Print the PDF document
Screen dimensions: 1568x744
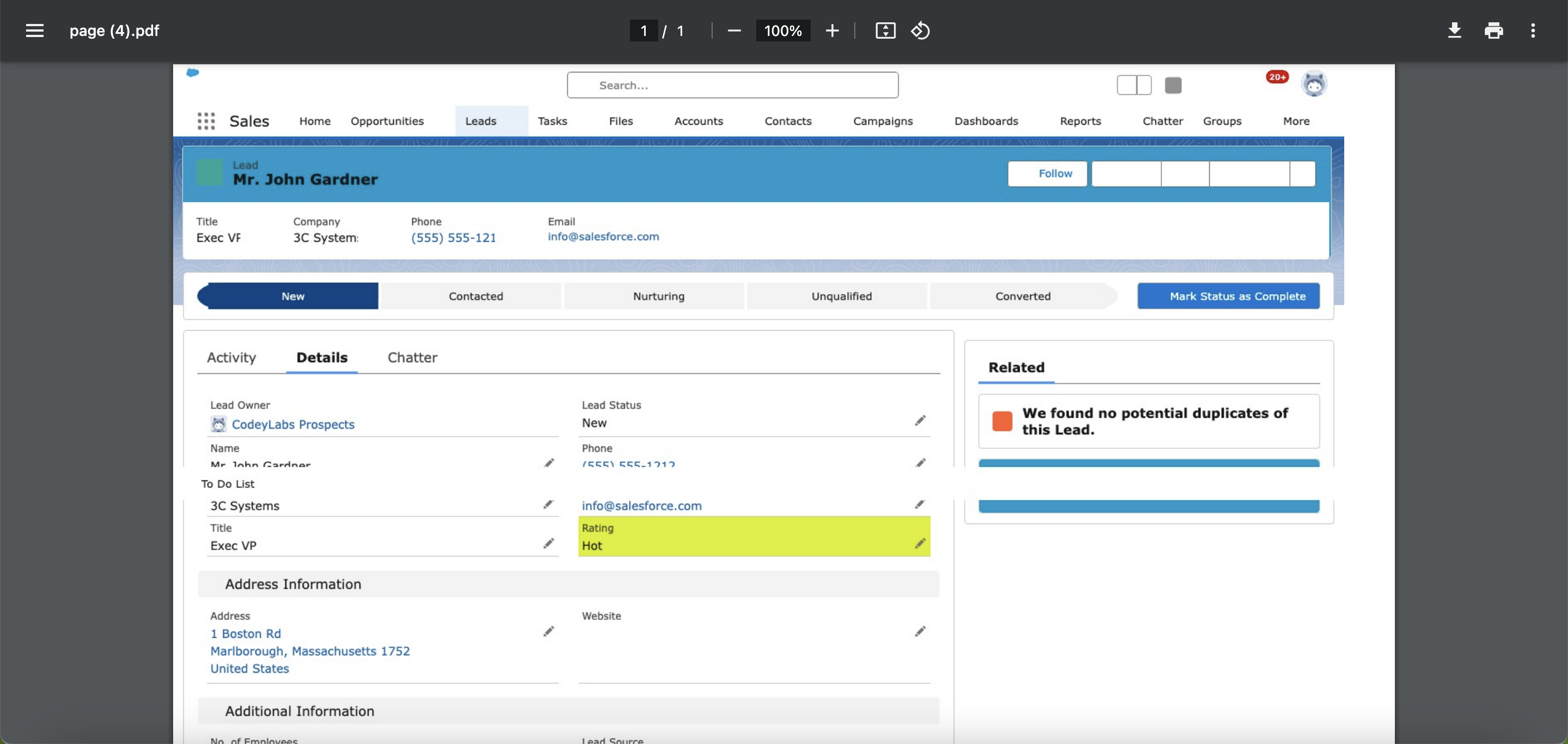pyautogui.click(x=1494, y=31)
